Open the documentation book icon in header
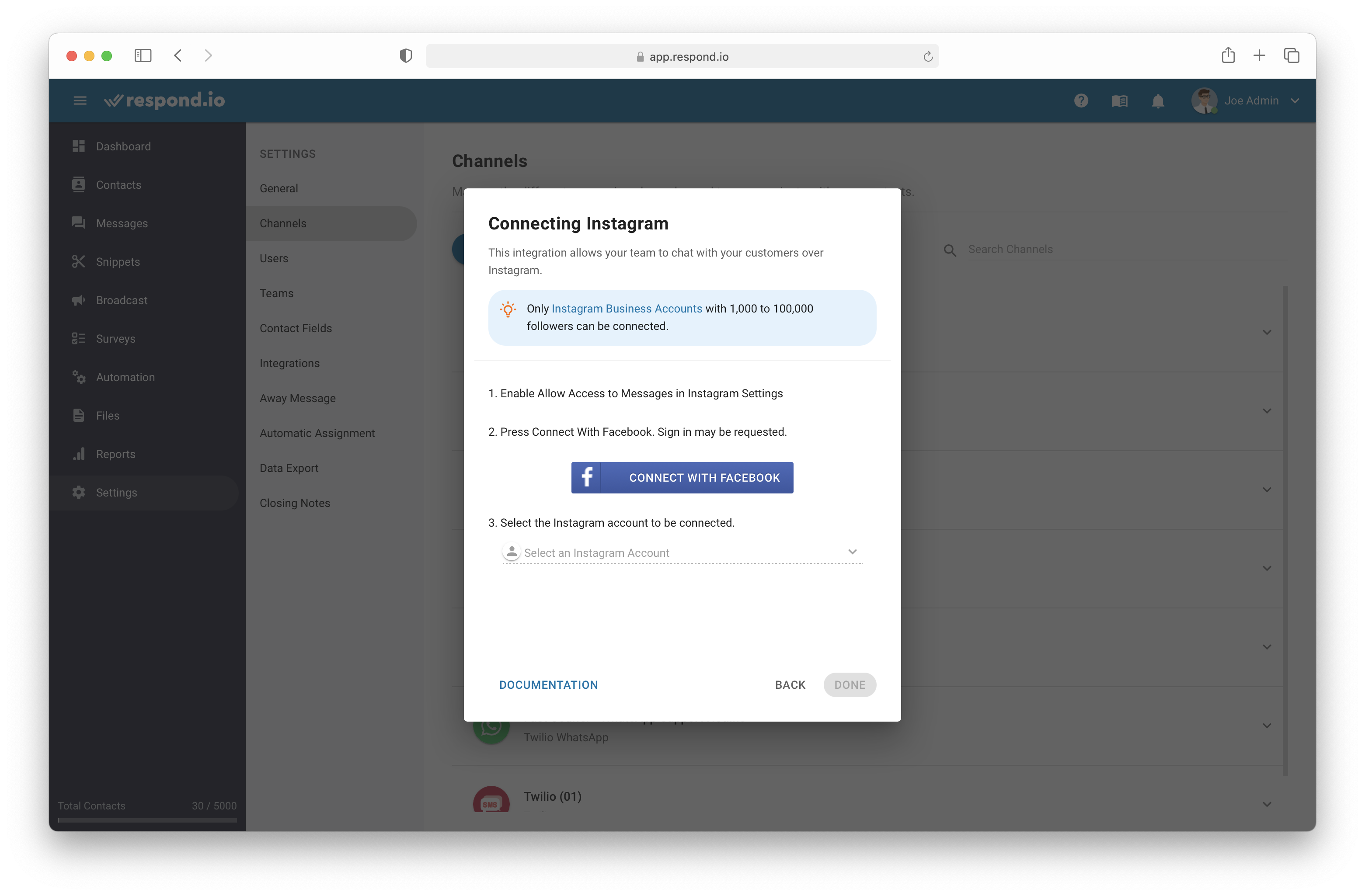Image resolution: width=1365 pixels, height=896 pixels. coord(1119,101)
